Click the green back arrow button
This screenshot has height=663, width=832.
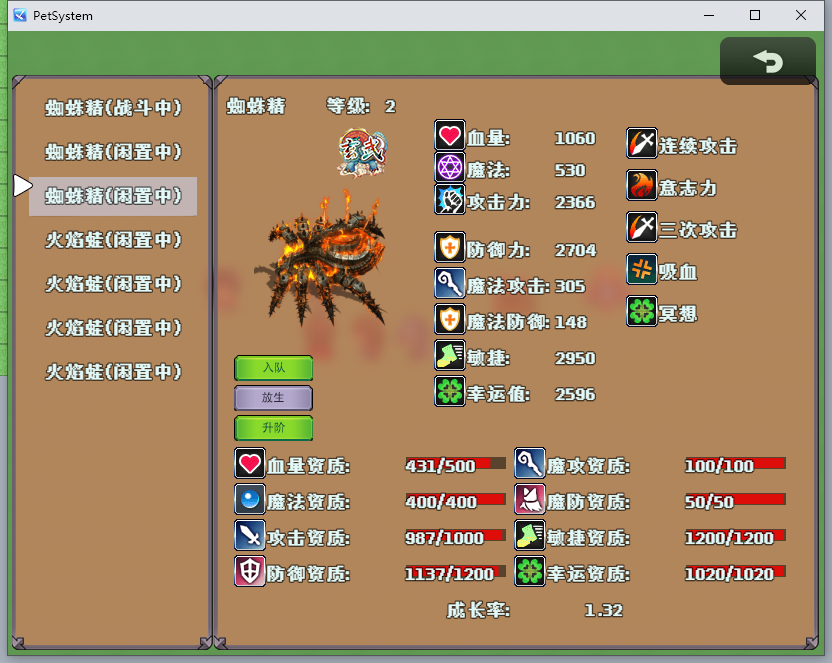[767, 60]
